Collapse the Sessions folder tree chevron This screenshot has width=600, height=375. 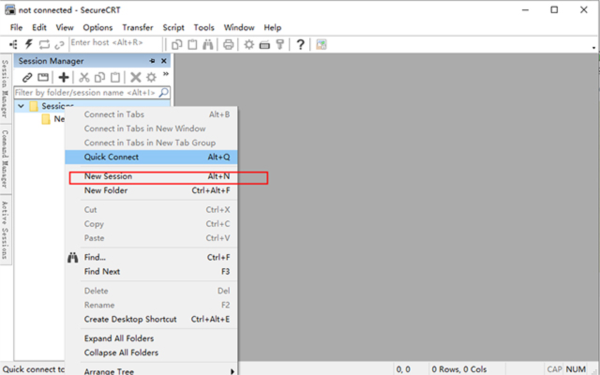pos(21,106)
